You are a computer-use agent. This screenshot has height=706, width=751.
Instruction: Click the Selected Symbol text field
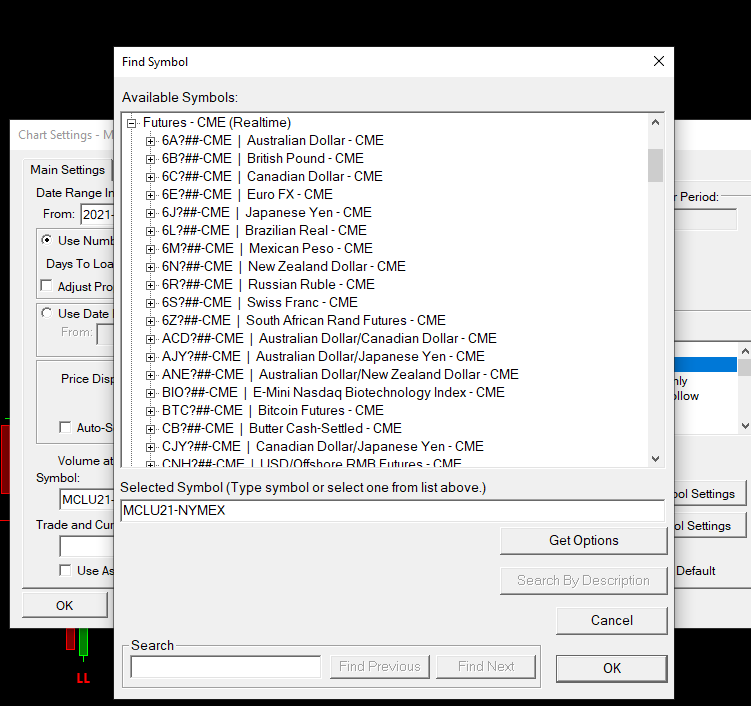pos(392,511)
